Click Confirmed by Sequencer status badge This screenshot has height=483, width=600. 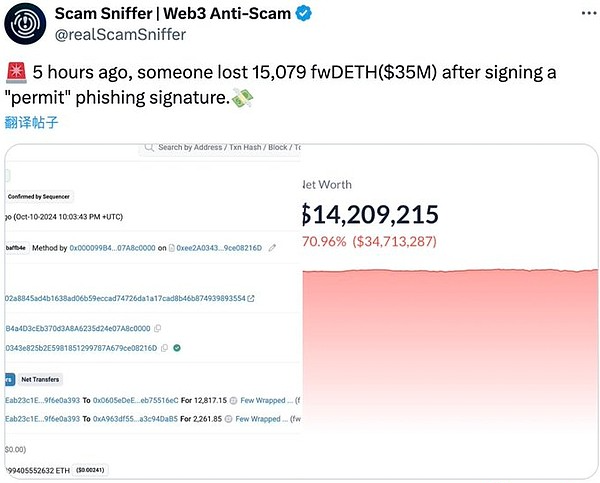(x=39, y=197)
